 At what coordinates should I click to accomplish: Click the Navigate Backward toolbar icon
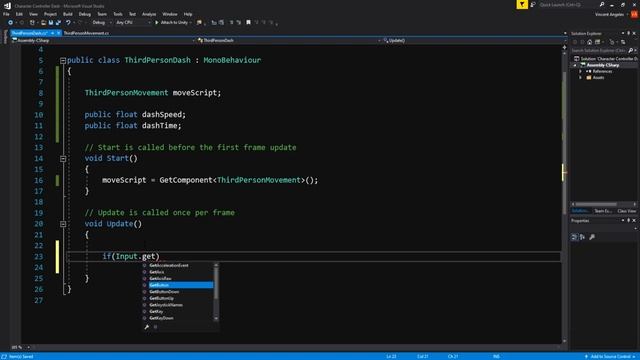[x=11, y=22]
